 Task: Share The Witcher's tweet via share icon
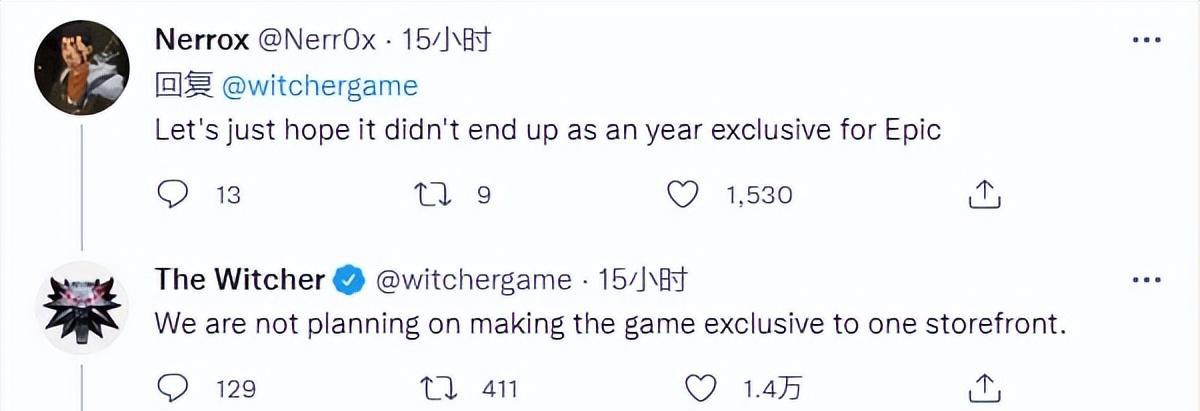click(985, 387)
